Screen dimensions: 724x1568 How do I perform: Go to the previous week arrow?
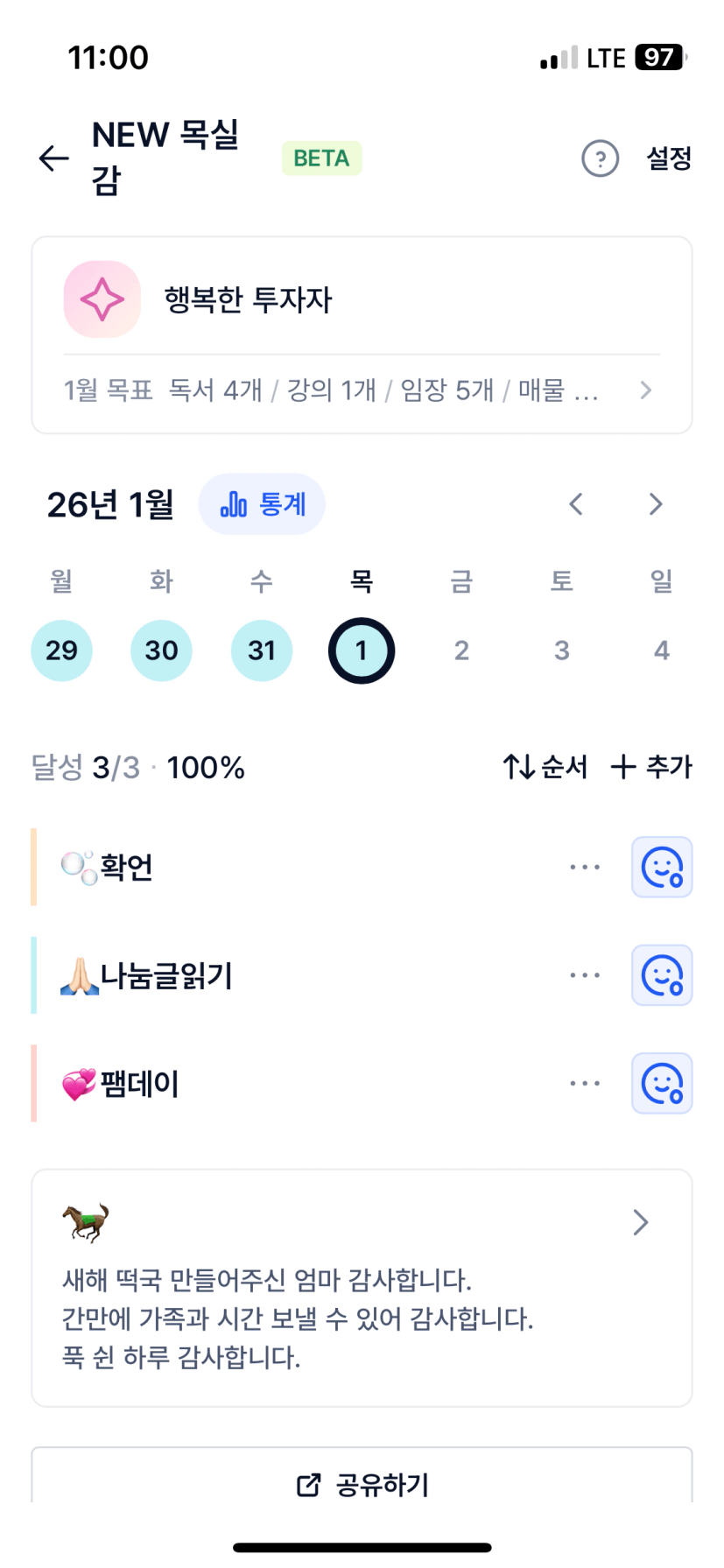576,504
